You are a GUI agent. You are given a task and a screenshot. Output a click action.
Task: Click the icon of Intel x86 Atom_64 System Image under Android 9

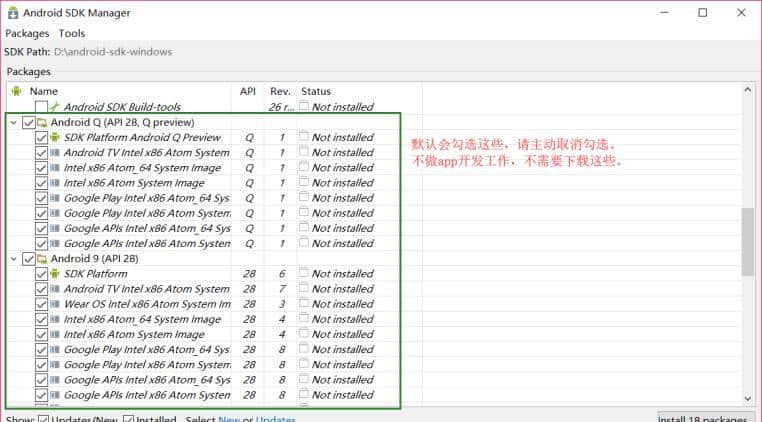point(54,319)
